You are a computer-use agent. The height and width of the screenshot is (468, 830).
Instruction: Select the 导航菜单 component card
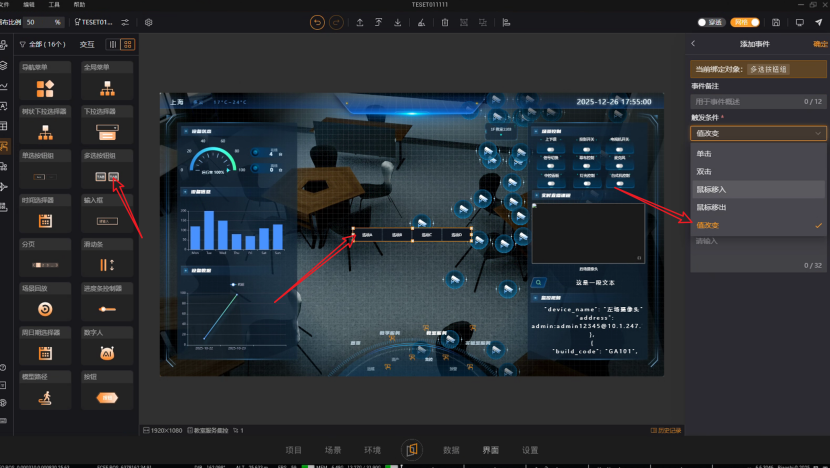[x=45, y=81]
